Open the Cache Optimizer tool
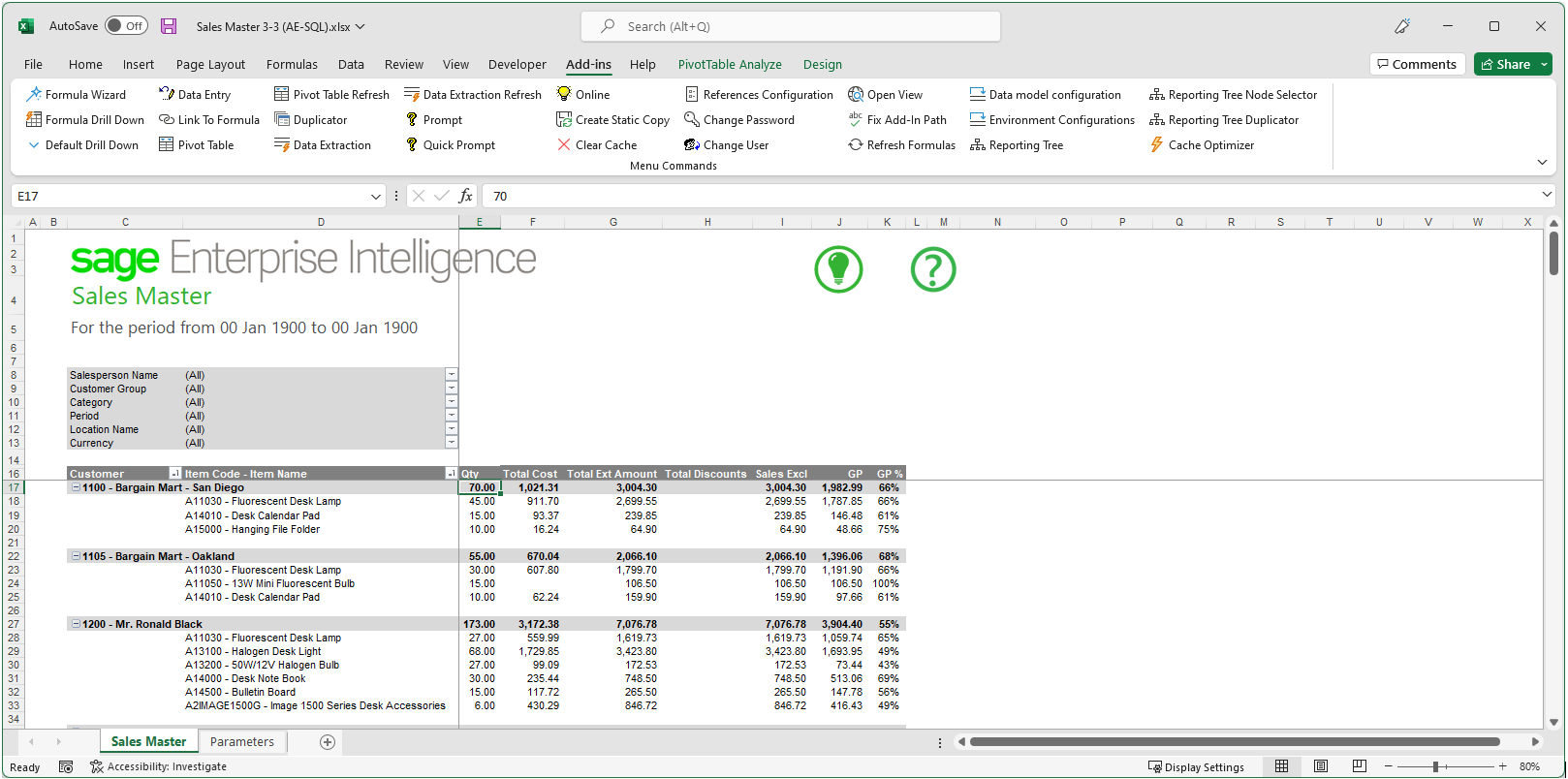The height and width of the screenshot is (779, 1568). click(1202, 145)
